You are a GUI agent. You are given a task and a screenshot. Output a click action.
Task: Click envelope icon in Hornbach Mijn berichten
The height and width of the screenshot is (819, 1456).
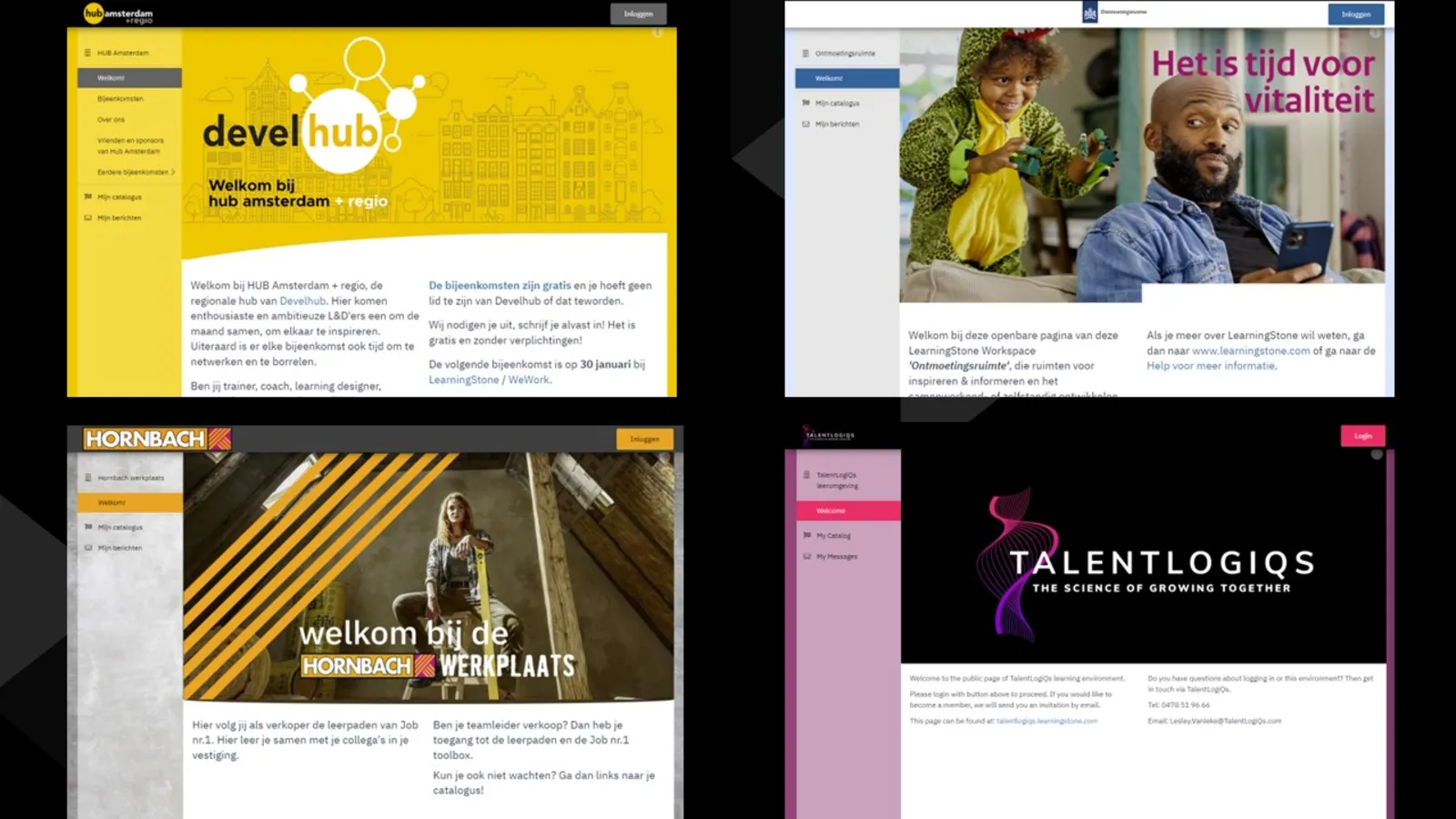coord(88,548)
